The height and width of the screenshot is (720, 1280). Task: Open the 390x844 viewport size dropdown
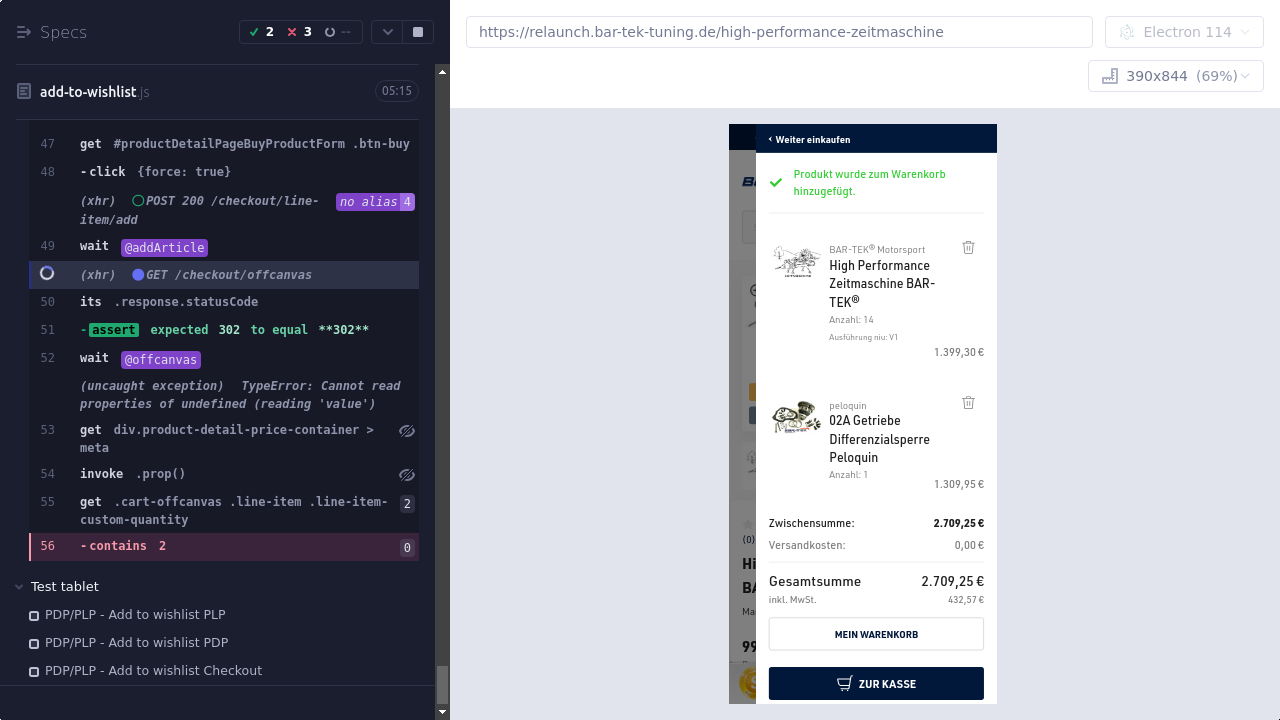[x=1176, y=76]
